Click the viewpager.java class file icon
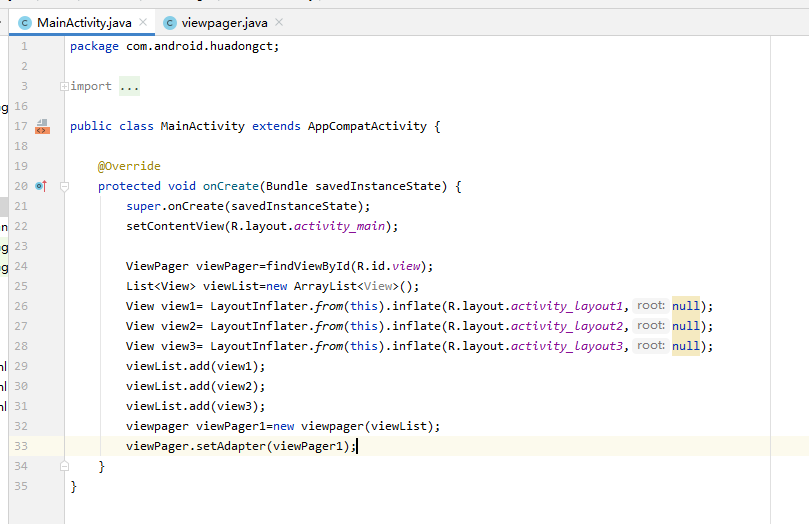 (169, 22)
